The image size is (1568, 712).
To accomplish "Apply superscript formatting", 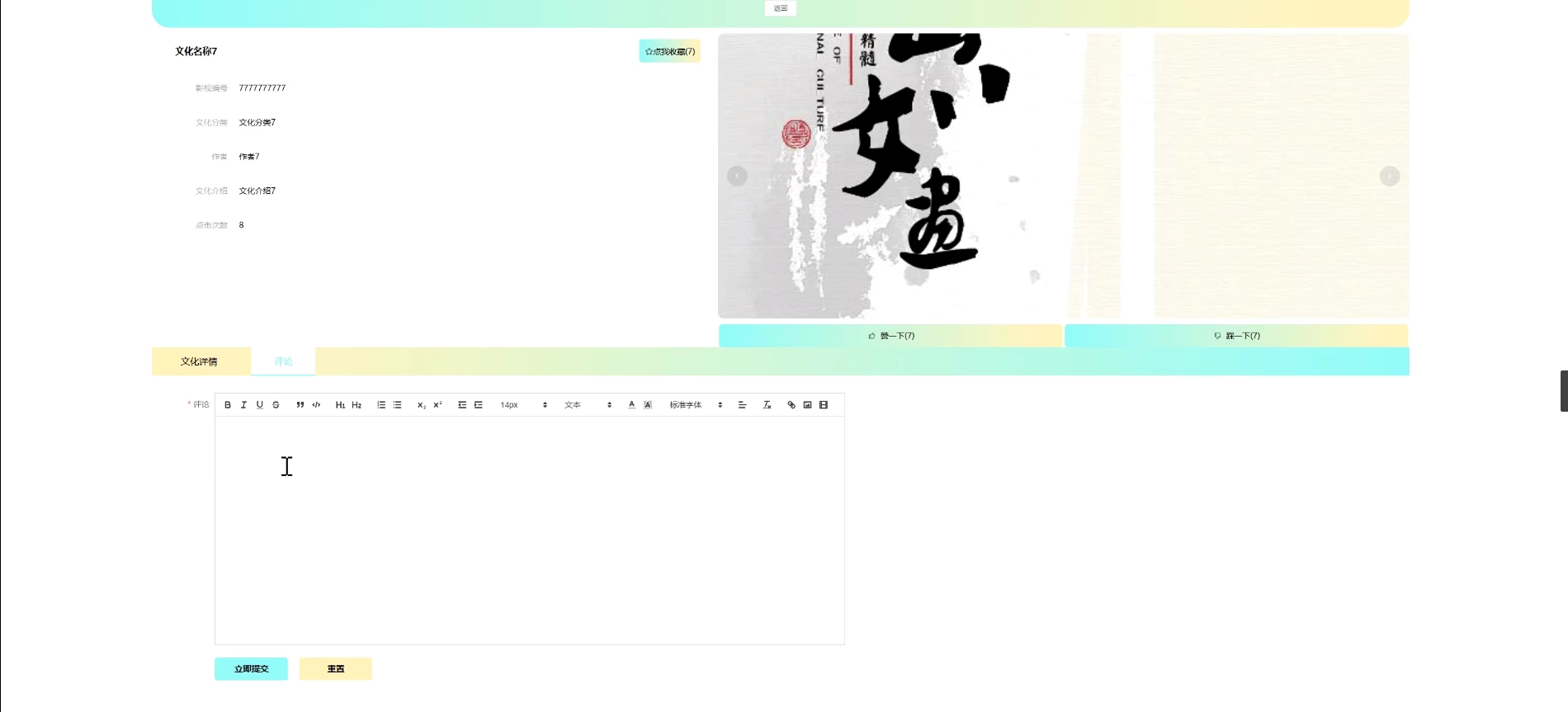I will coord(437,405).
